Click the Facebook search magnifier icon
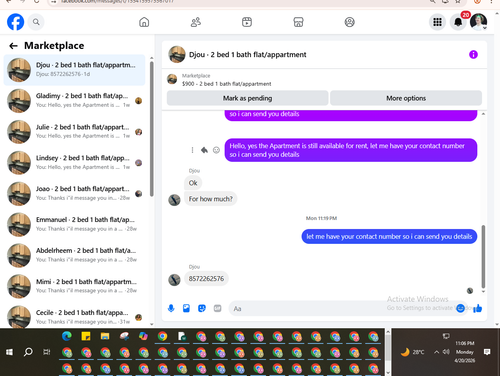Image resolution: width=500 pixels, height=376 pixels. (x=36, y=22)
